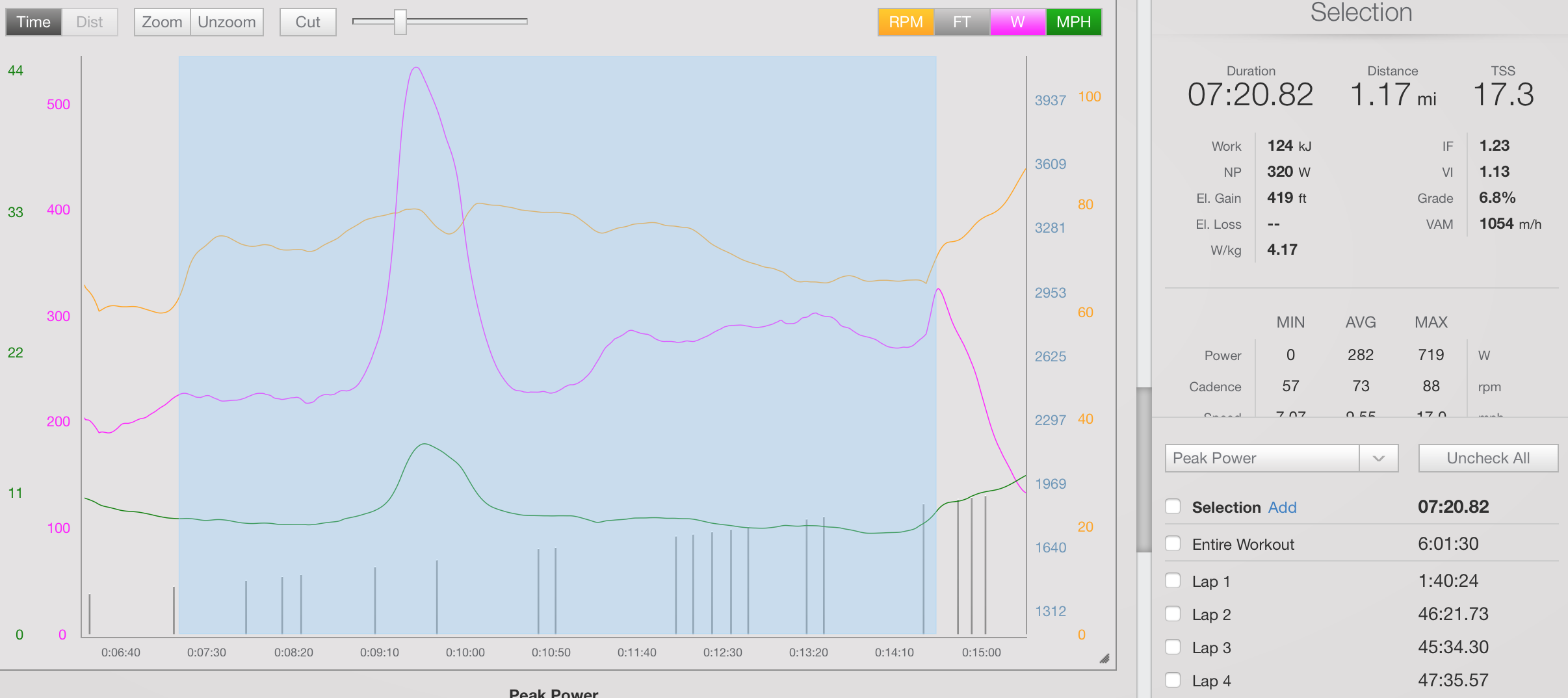
Task: Toggle the FT elevation channel button
Action: point(961,22)
